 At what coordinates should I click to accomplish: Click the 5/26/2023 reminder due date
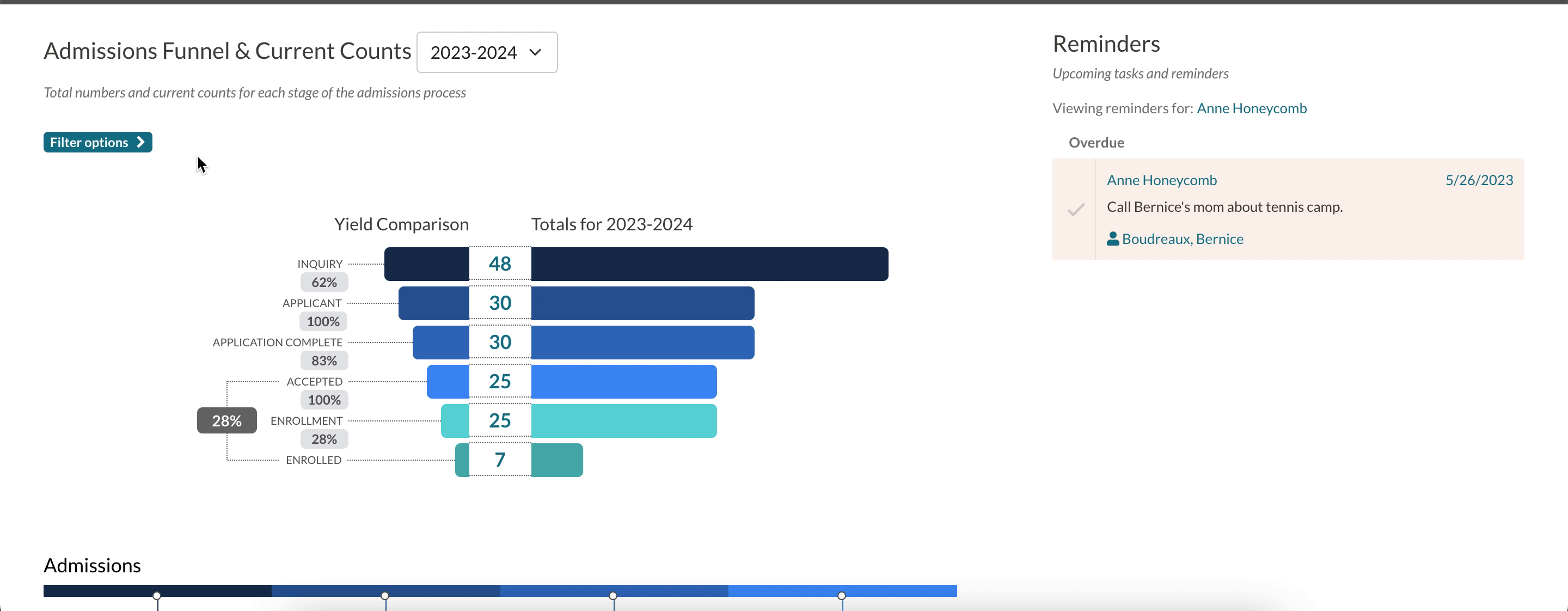(x=1479, y=180)
